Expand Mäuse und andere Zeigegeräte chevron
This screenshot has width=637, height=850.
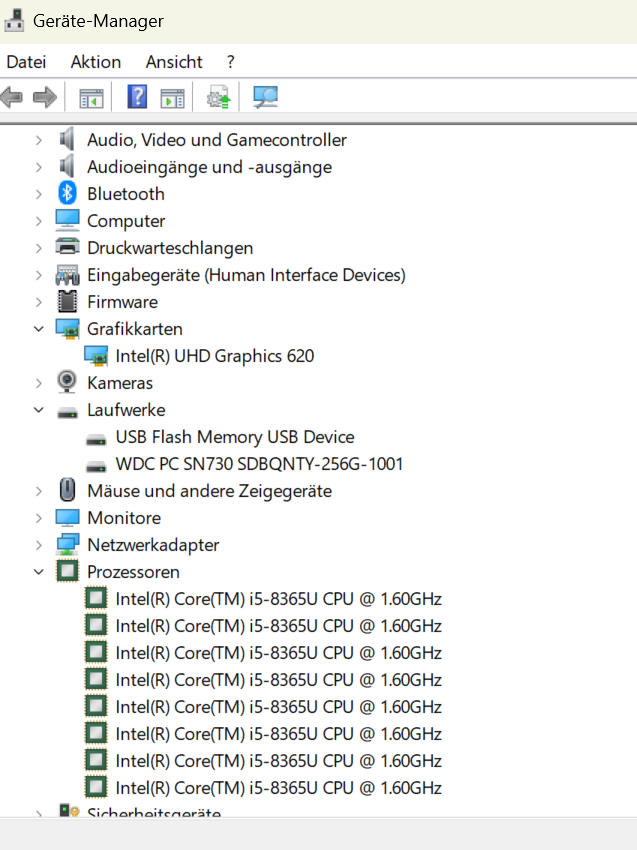[38, 491]
